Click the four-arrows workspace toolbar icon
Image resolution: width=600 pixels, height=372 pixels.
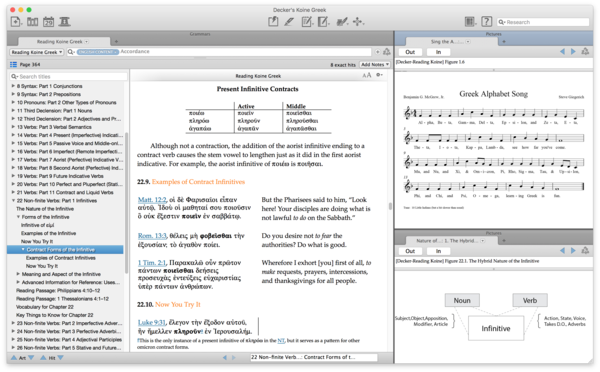click(x=358, y=22)
